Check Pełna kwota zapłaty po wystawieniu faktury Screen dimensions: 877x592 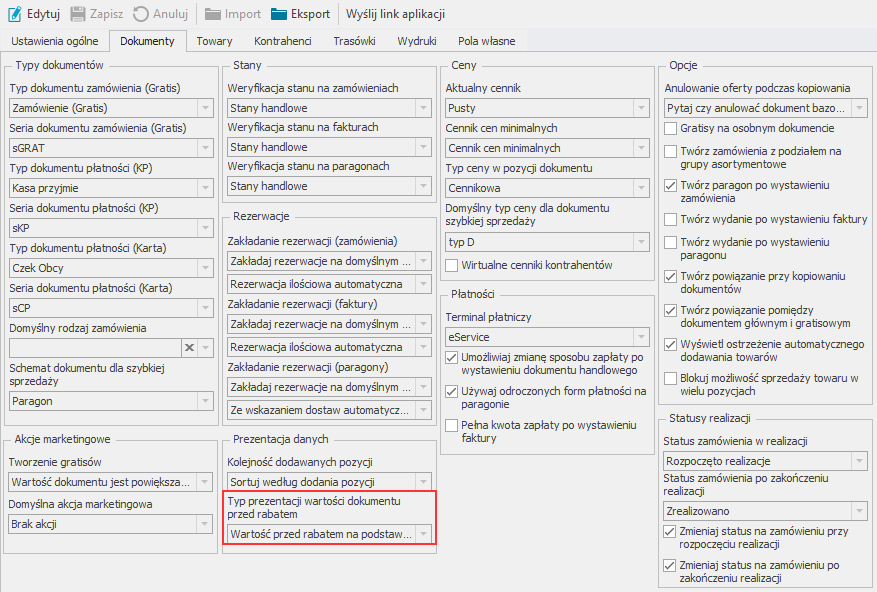(451, 426)
